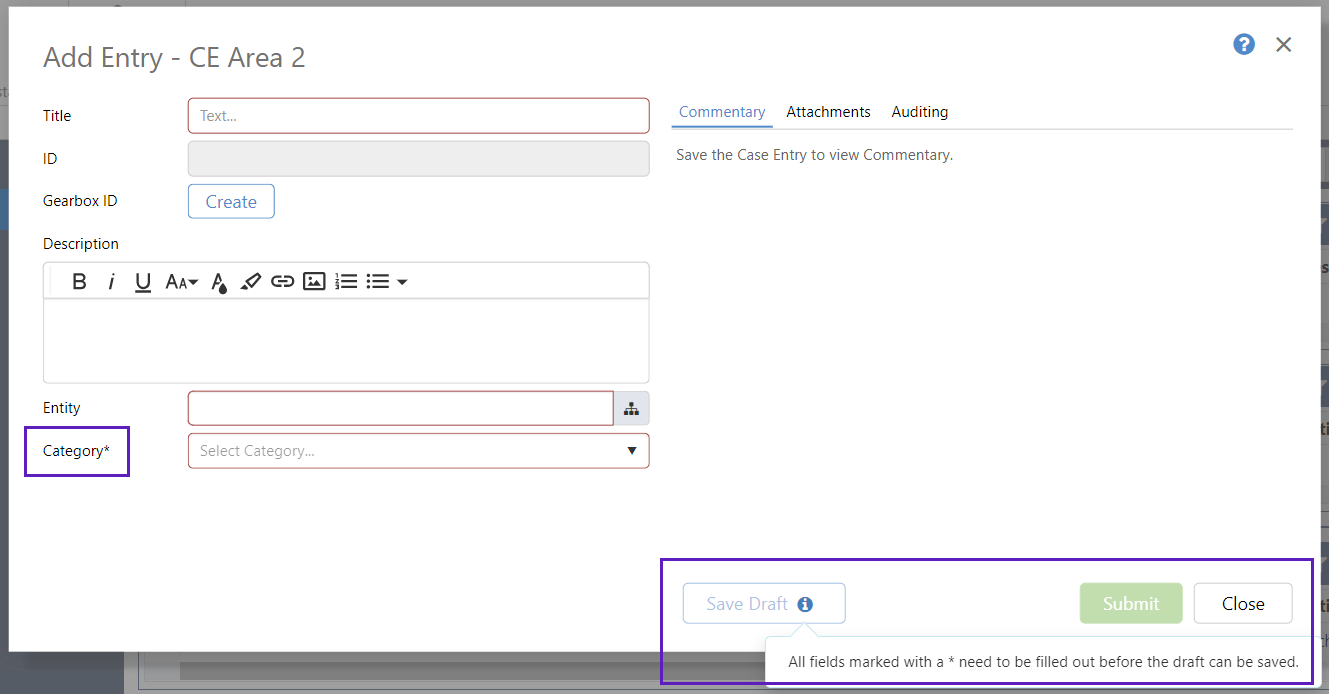
Task: Insert an image into Description
Action: [314, 282]
